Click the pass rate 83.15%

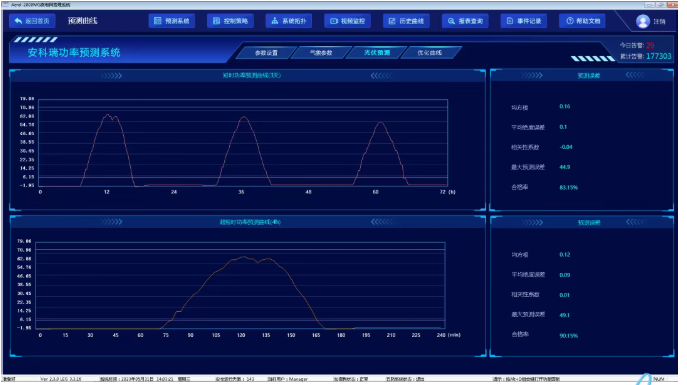pyautogui.click(x=569, y=187)
